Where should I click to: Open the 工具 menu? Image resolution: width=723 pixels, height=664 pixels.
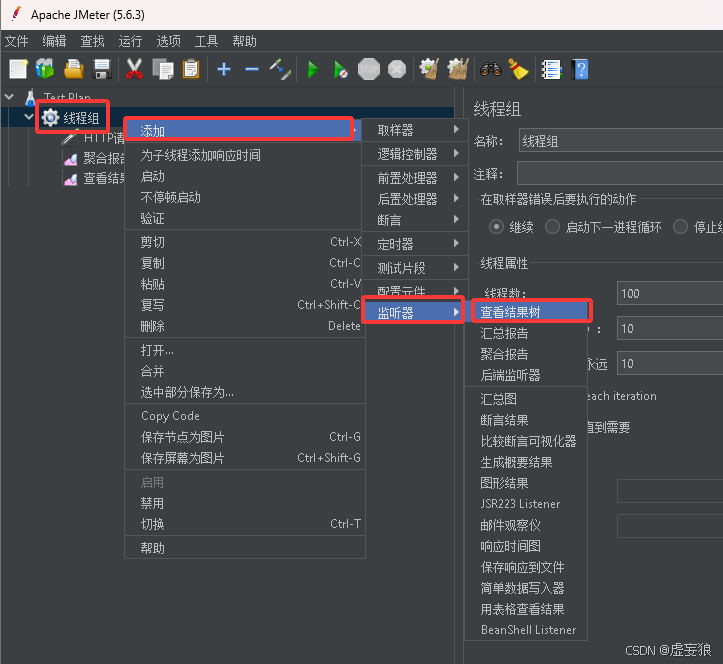207,41
